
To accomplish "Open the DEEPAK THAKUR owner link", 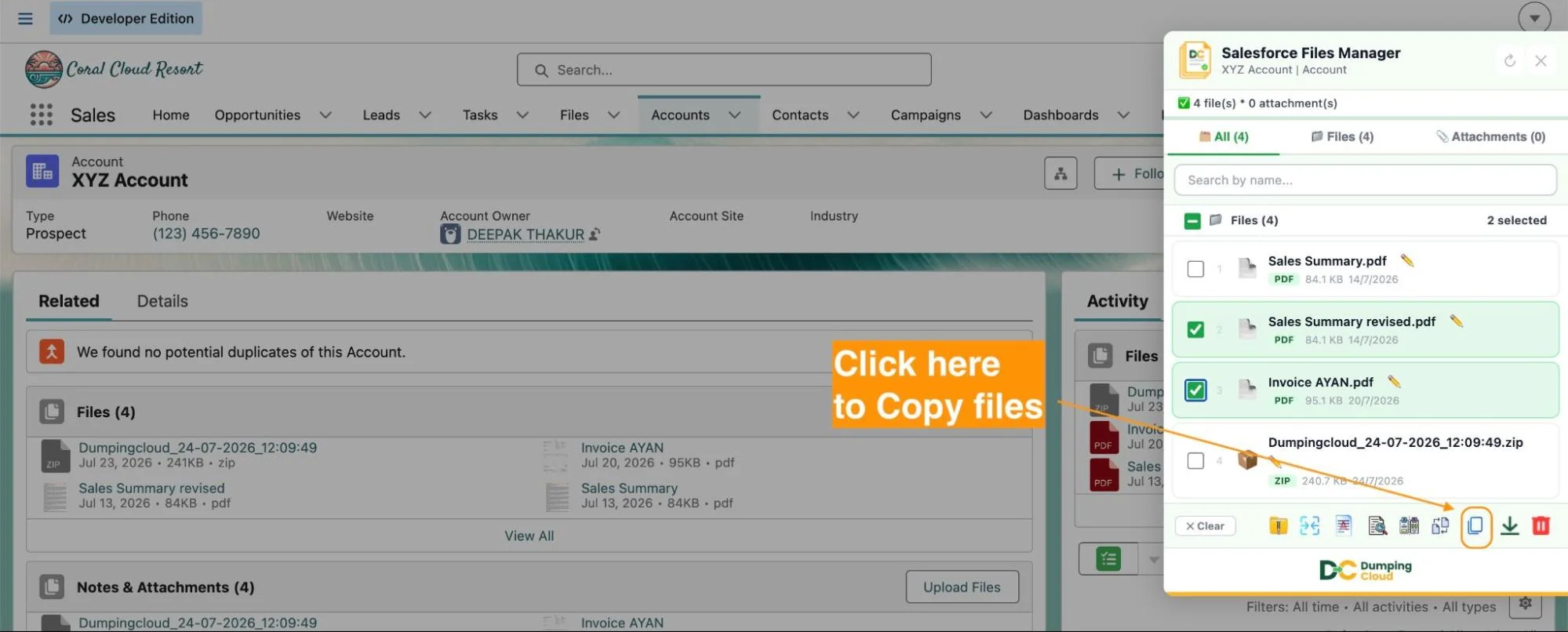I will (526, 234).
